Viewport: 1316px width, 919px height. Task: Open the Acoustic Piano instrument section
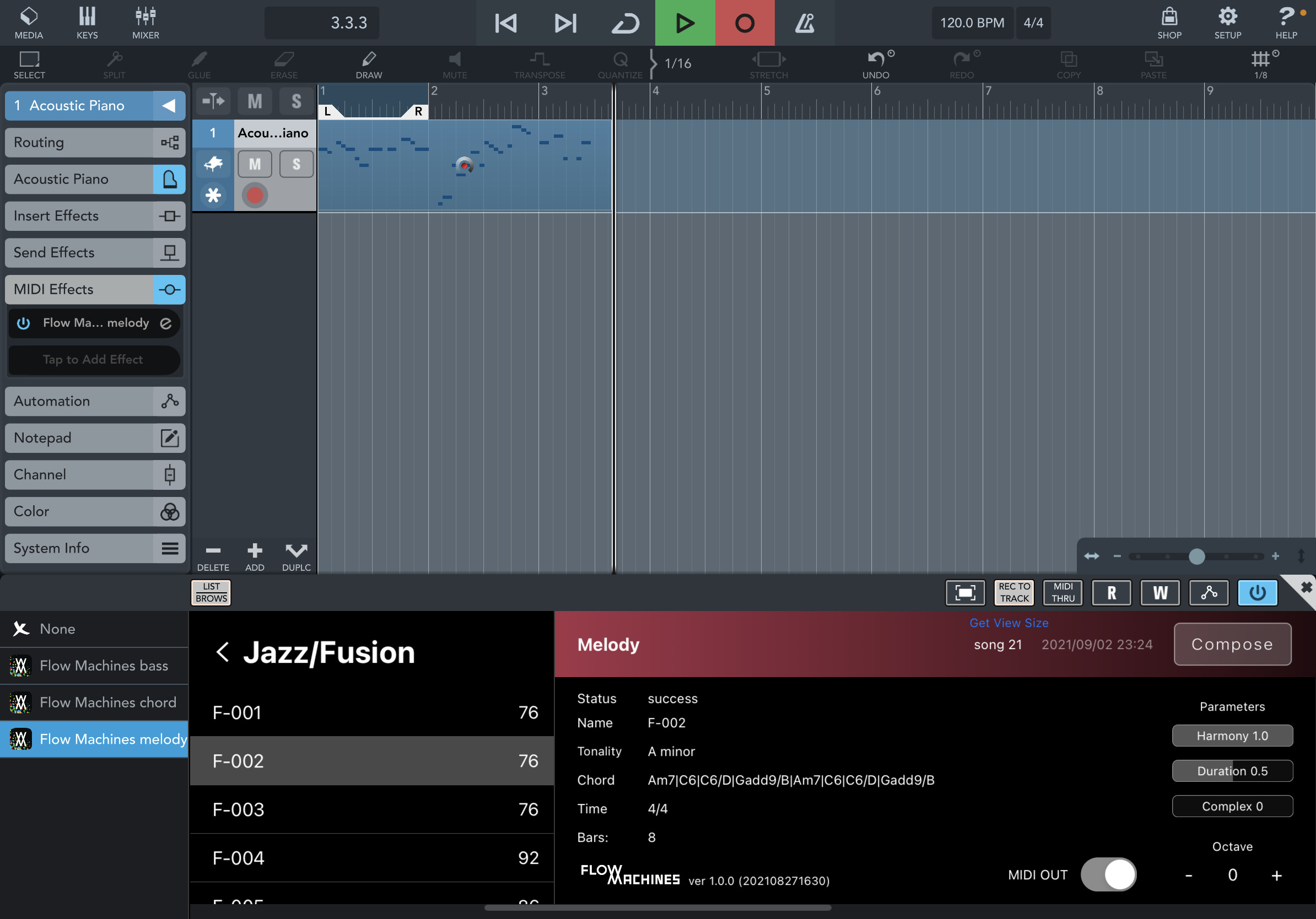click(x=95, y=179)
